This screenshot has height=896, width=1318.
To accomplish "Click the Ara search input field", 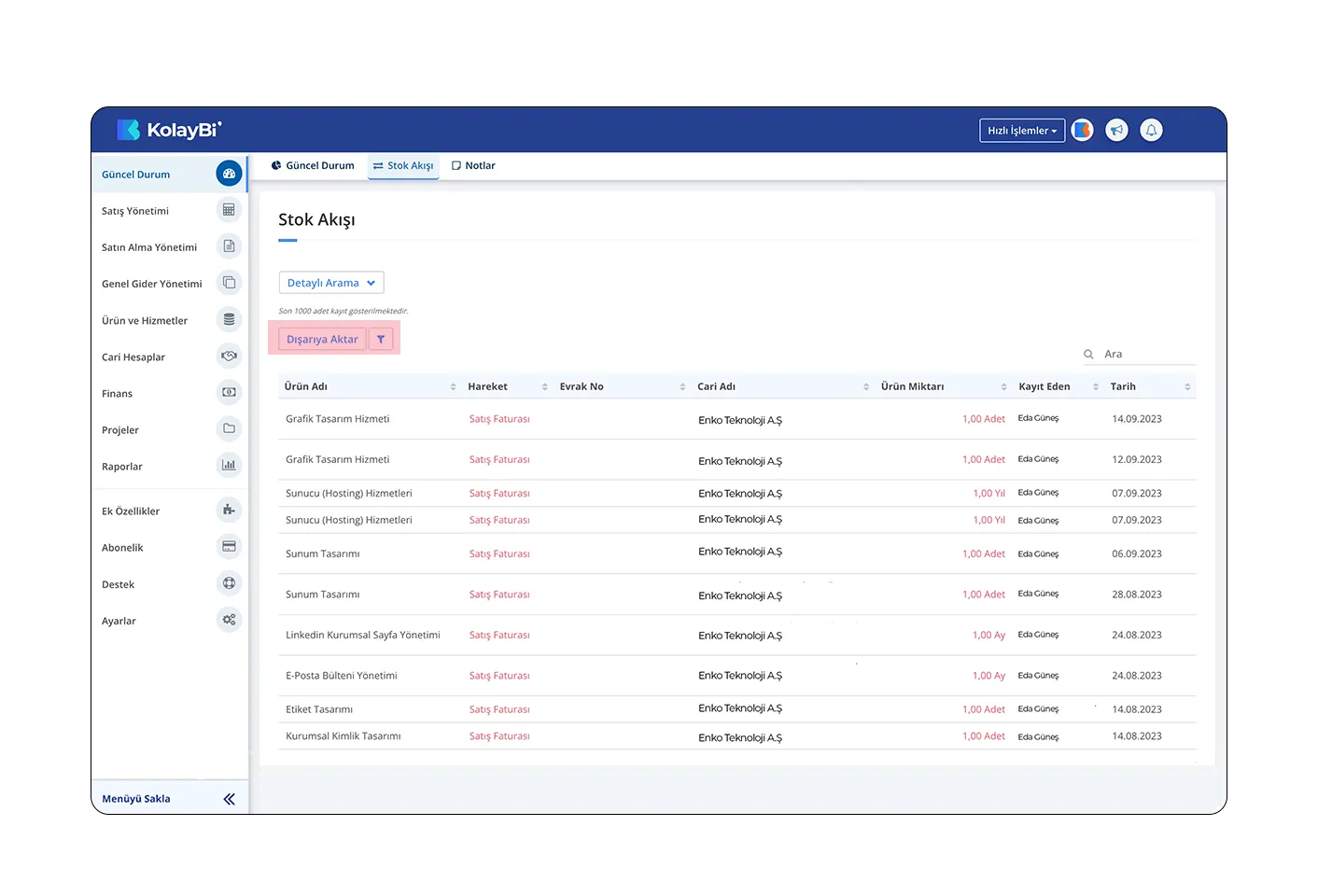I will 1148,354.
